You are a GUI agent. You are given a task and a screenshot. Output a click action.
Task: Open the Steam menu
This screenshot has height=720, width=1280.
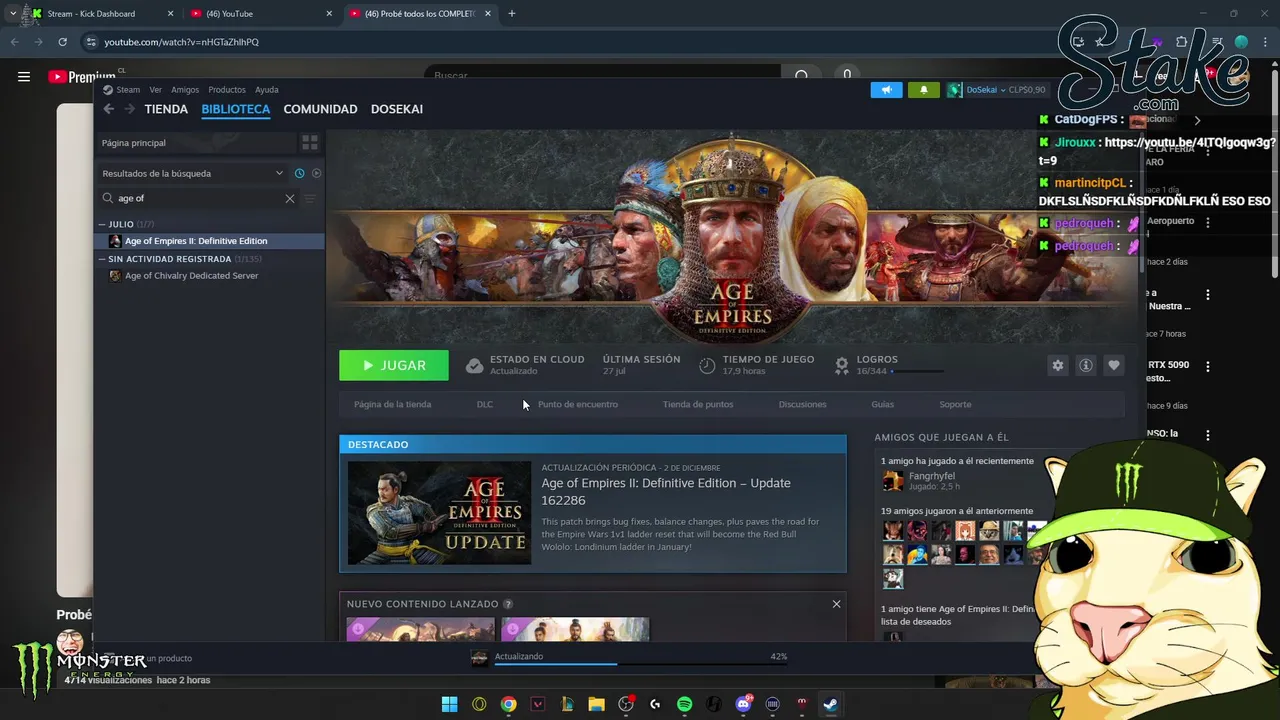tap(128, 90)
